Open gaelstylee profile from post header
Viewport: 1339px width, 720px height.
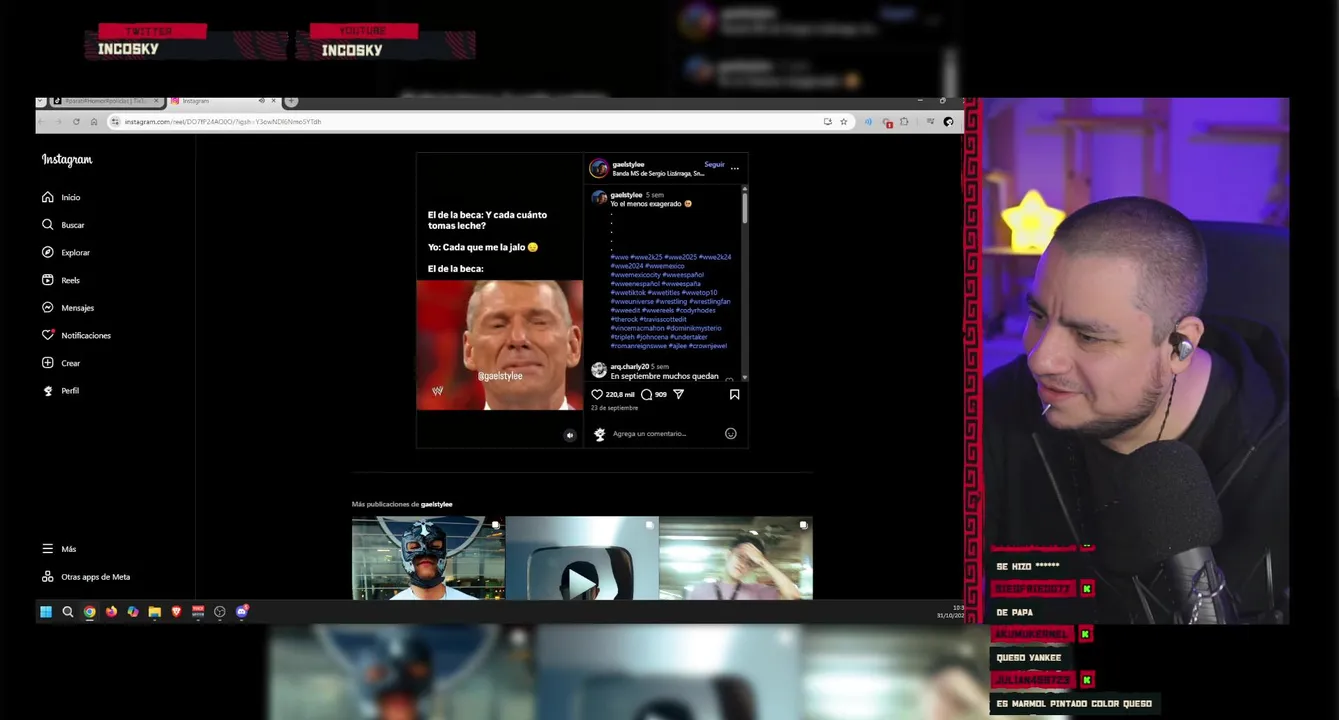click(628, 164)
